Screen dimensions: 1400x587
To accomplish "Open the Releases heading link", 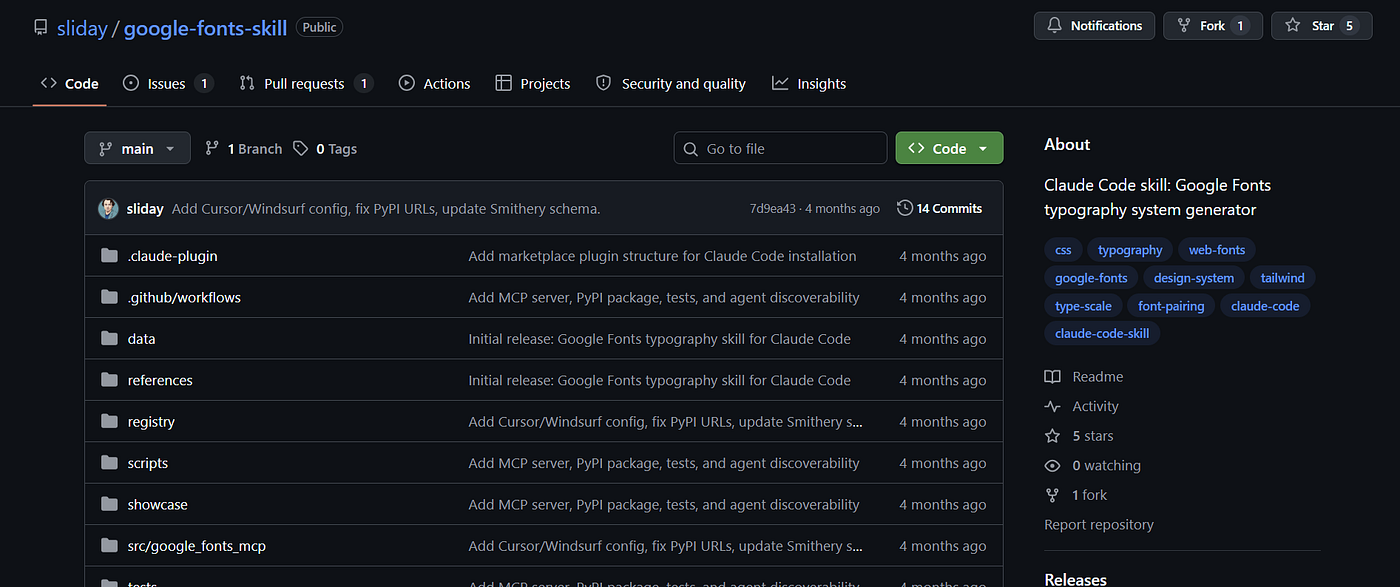I will [x=1076, y=579].
